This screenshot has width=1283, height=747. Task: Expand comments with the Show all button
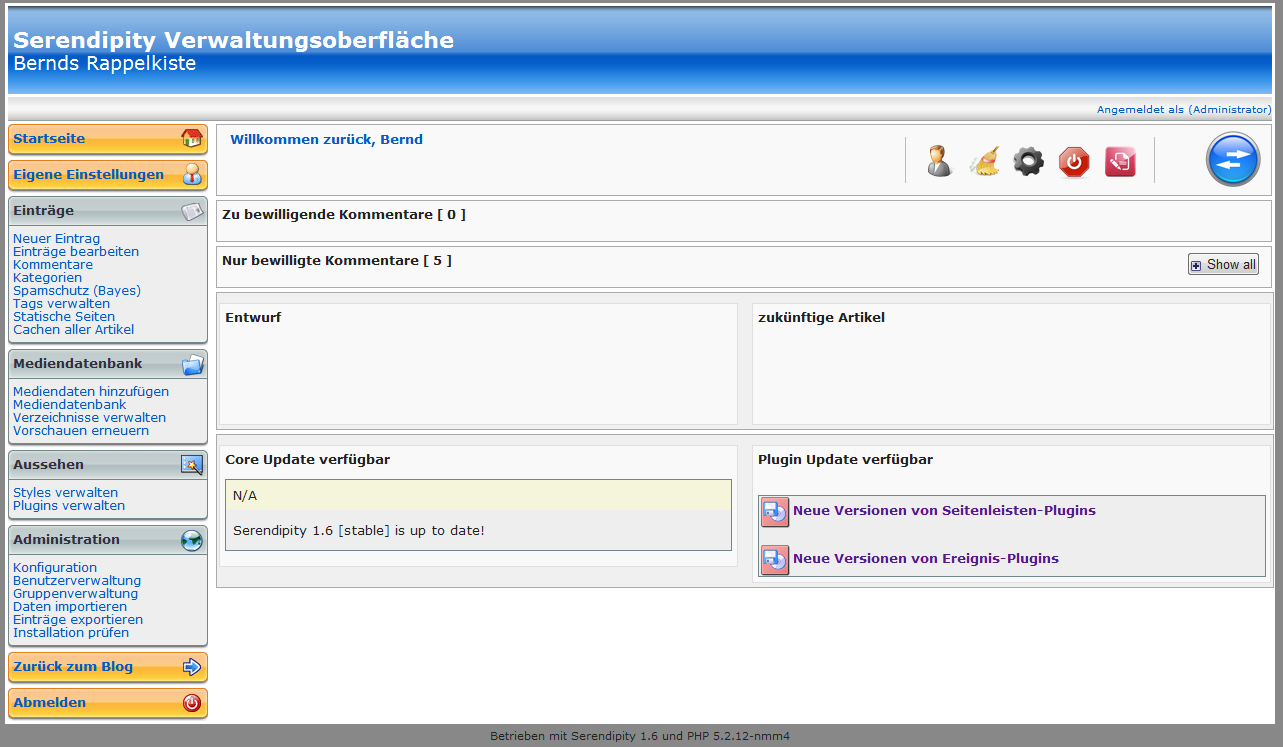pos(1223,265)
